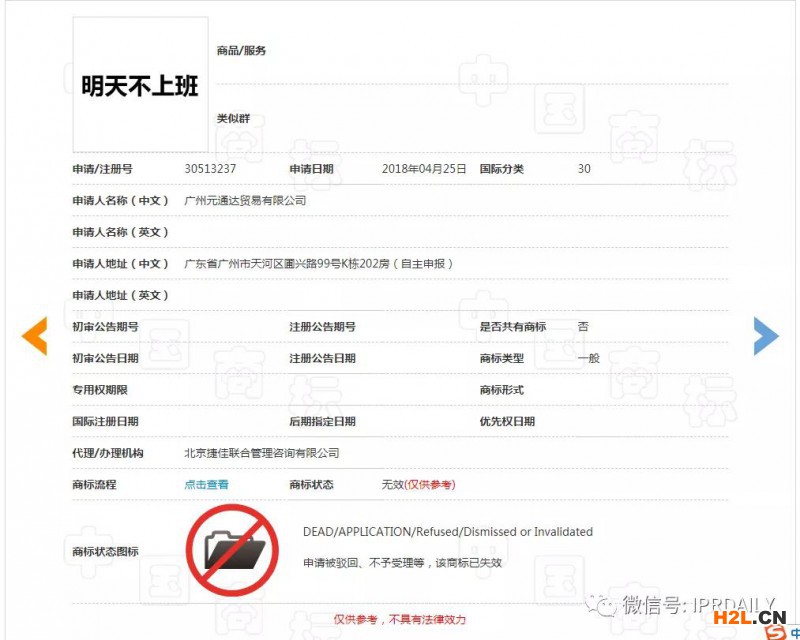Open the 明天不上班 trademark image

coord(140,85)
